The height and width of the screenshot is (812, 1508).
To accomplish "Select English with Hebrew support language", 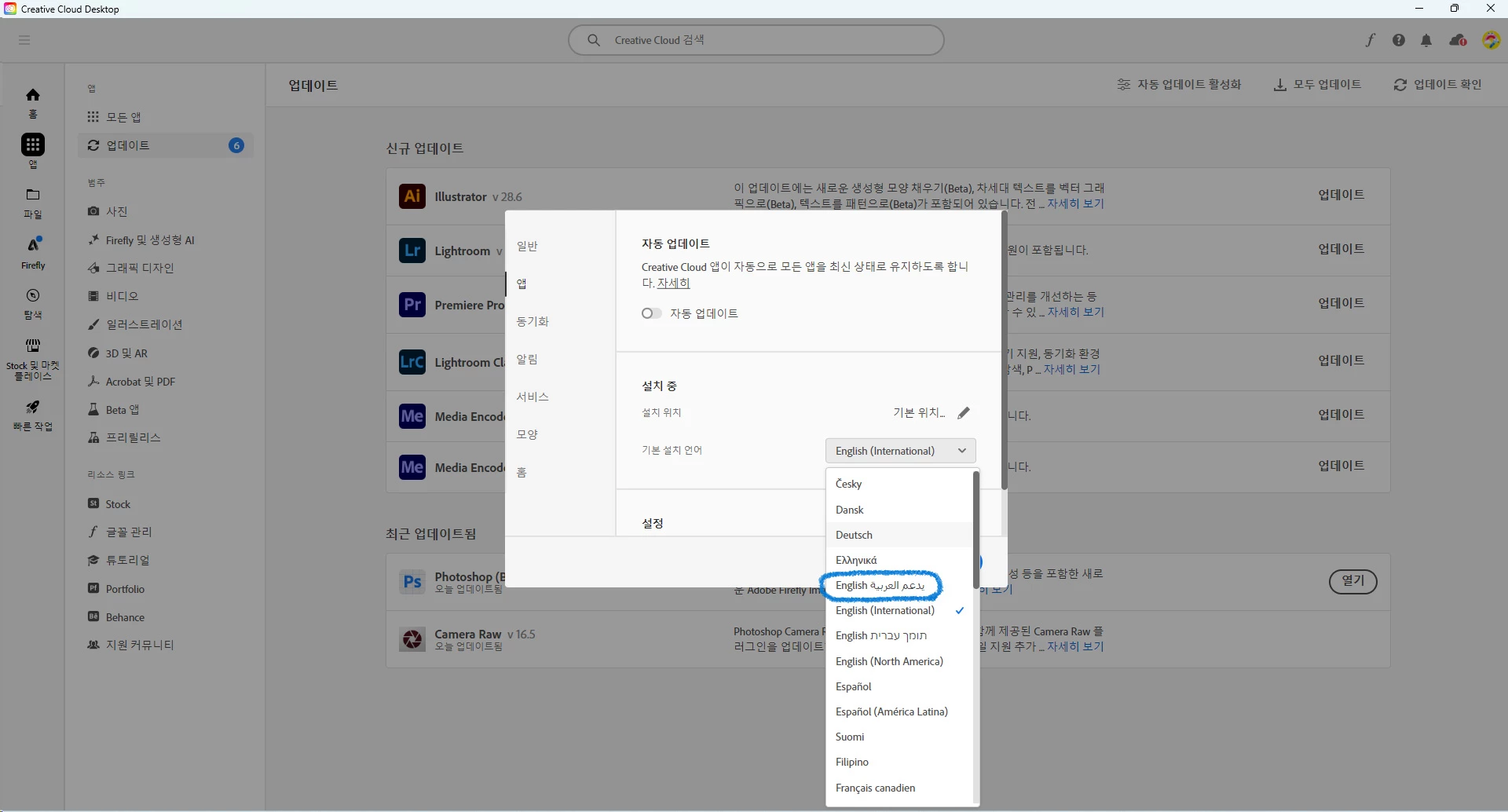I will pyautogui.click(x=899, y=635).
